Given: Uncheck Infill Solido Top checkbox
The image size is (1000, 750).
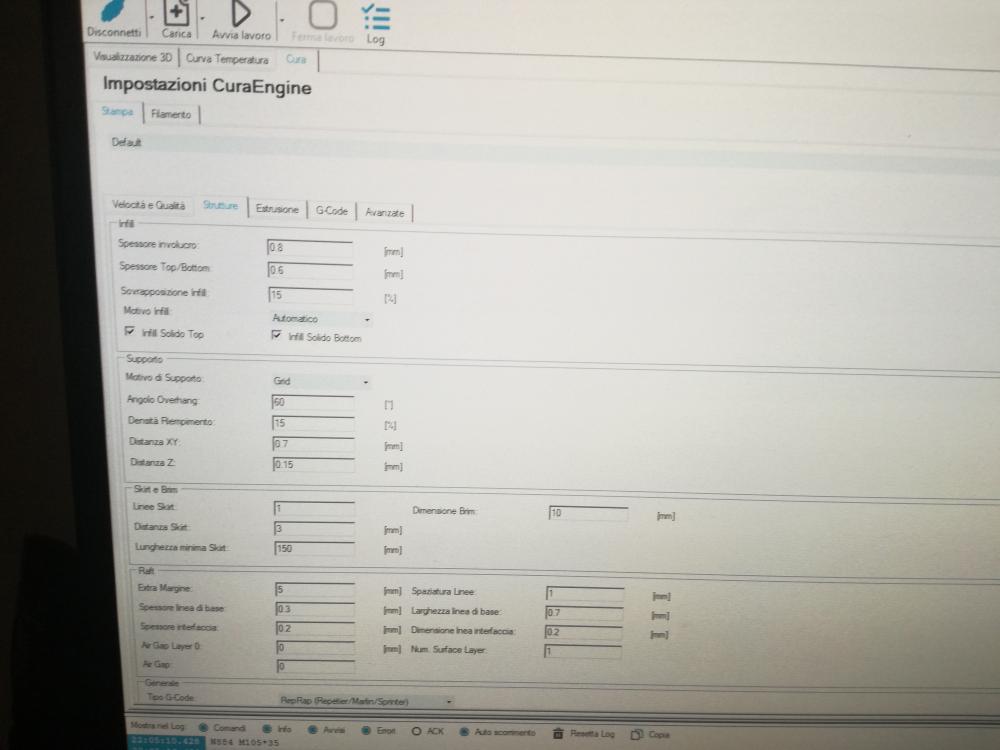Looking at the screenshot, I should coord(129,331).
